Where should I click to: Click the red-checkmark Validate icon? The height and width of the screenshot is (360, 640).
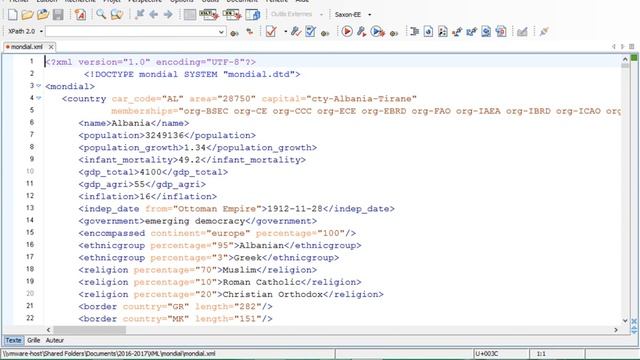click(x=271, y=31)
